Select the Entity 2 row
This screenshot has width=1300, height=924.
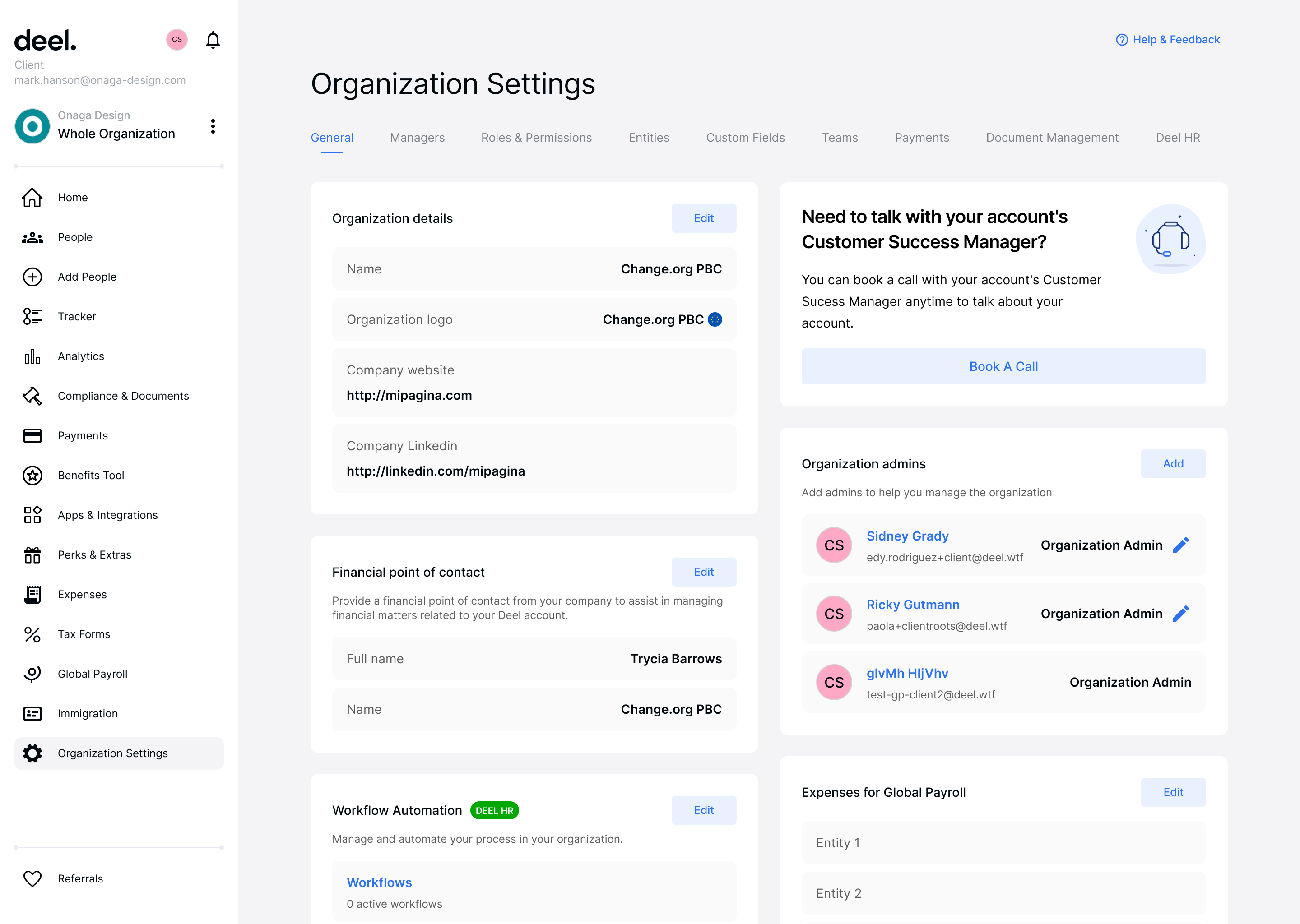1003,893
